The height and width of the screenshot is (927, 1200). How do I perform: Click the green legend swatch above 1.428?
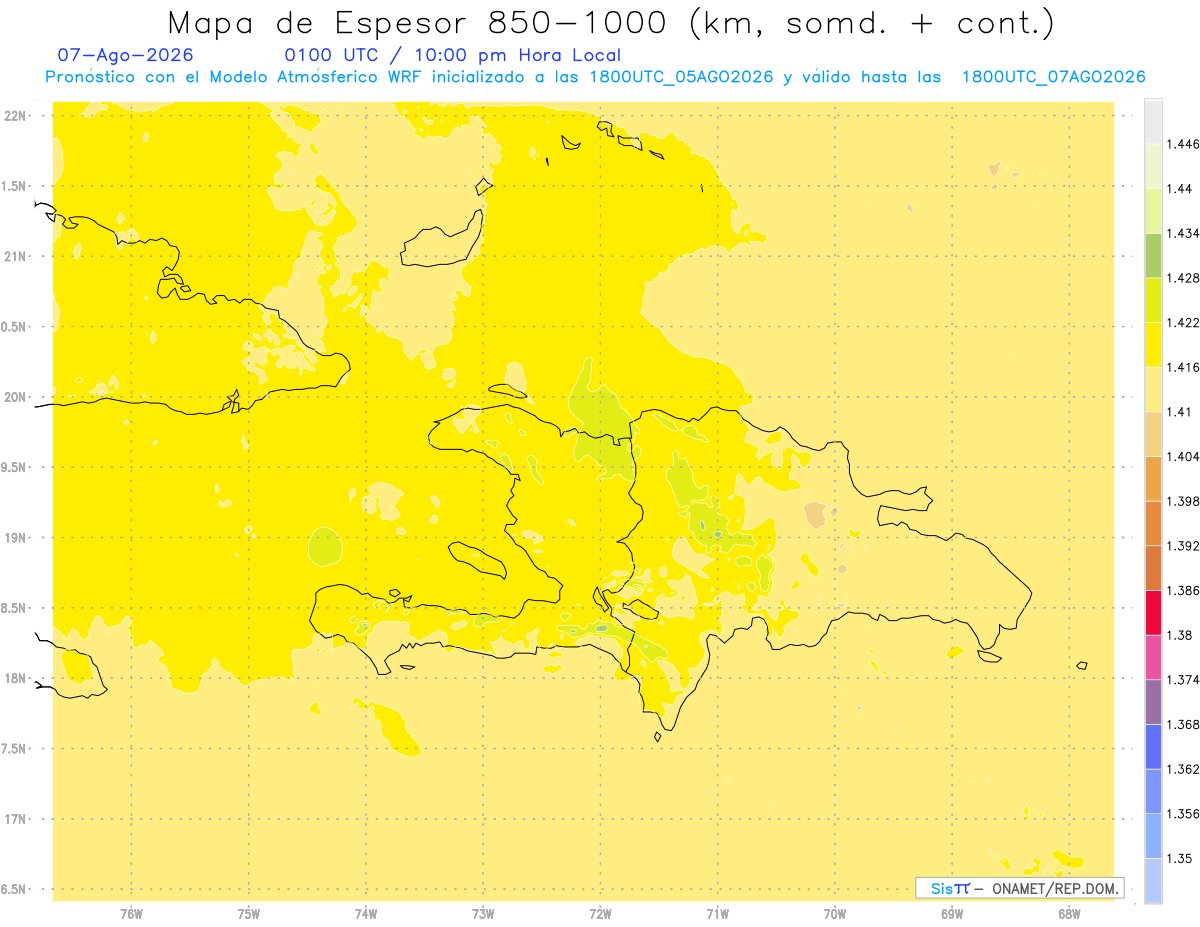(x=1153, y=255)
